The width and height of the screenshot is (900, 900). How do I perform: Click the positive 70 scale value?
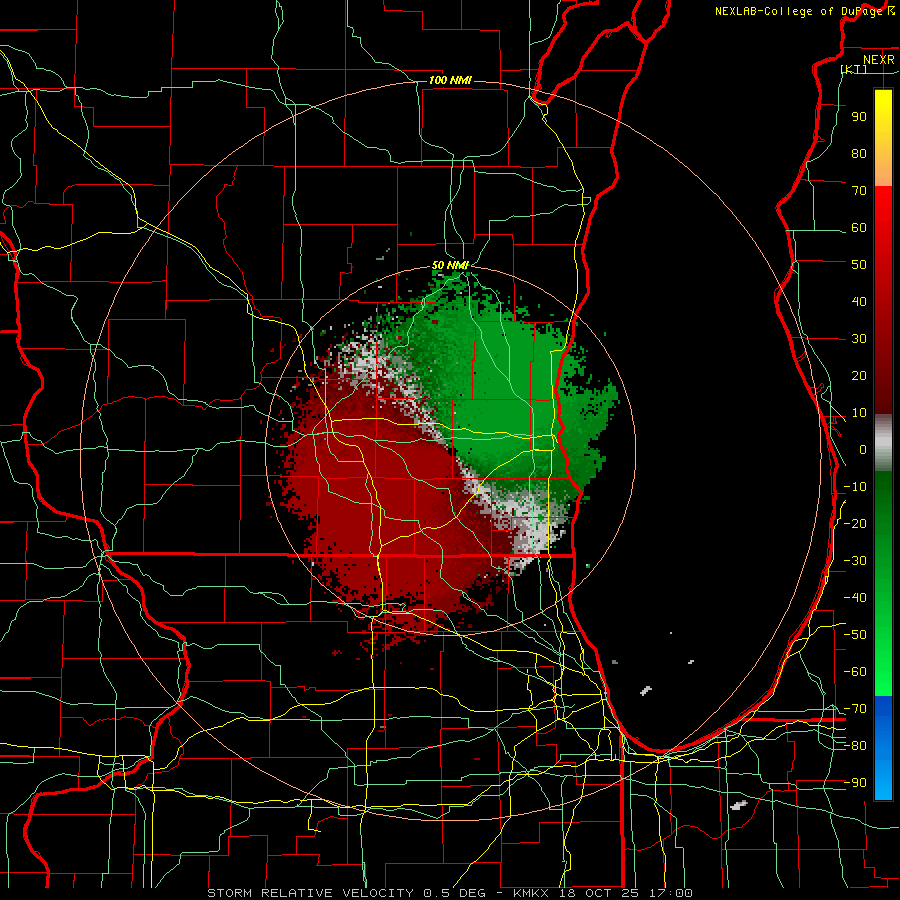(859, 191)
